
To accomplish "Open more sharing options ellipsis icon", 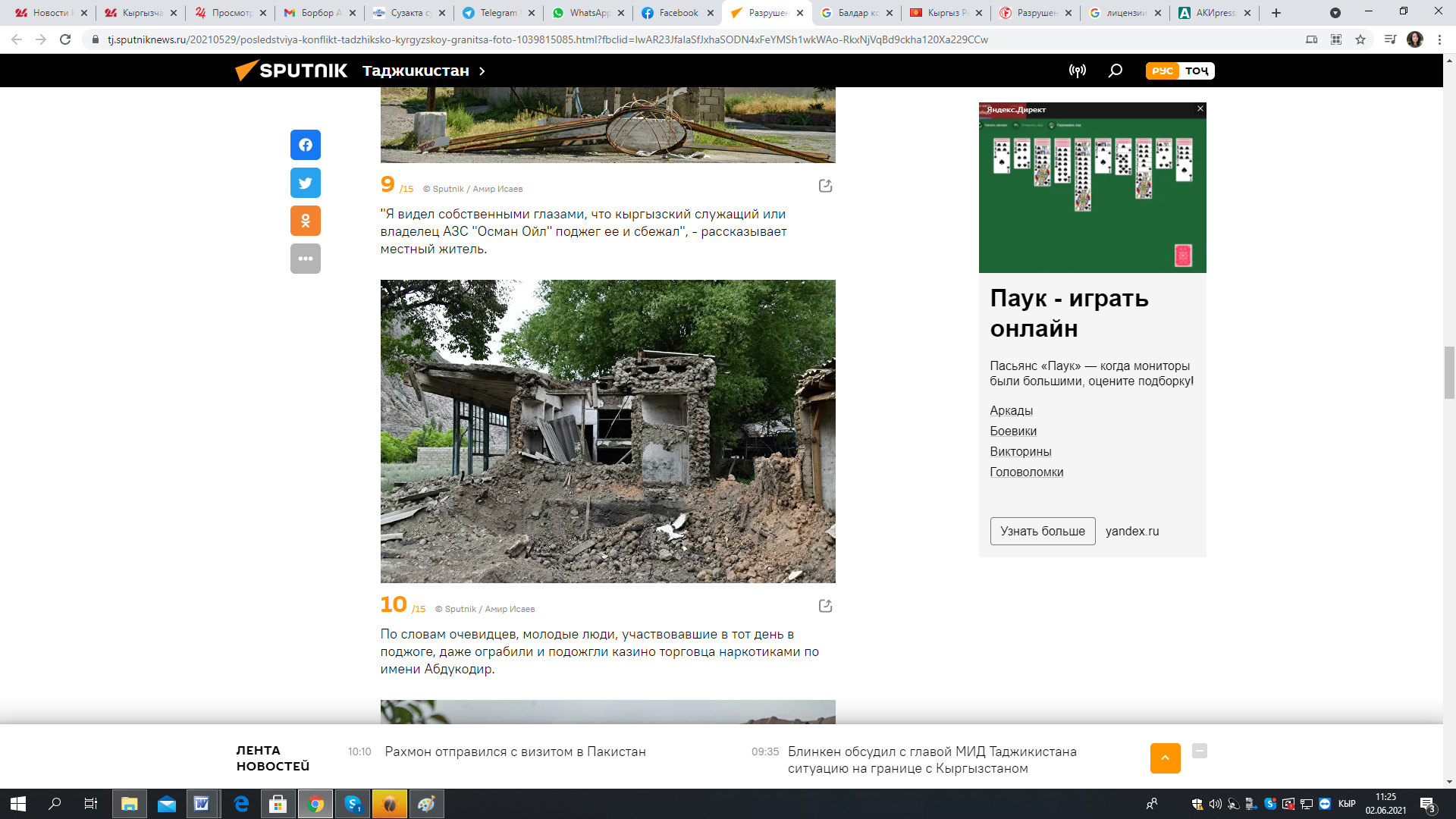I will (x=305, y=259).
